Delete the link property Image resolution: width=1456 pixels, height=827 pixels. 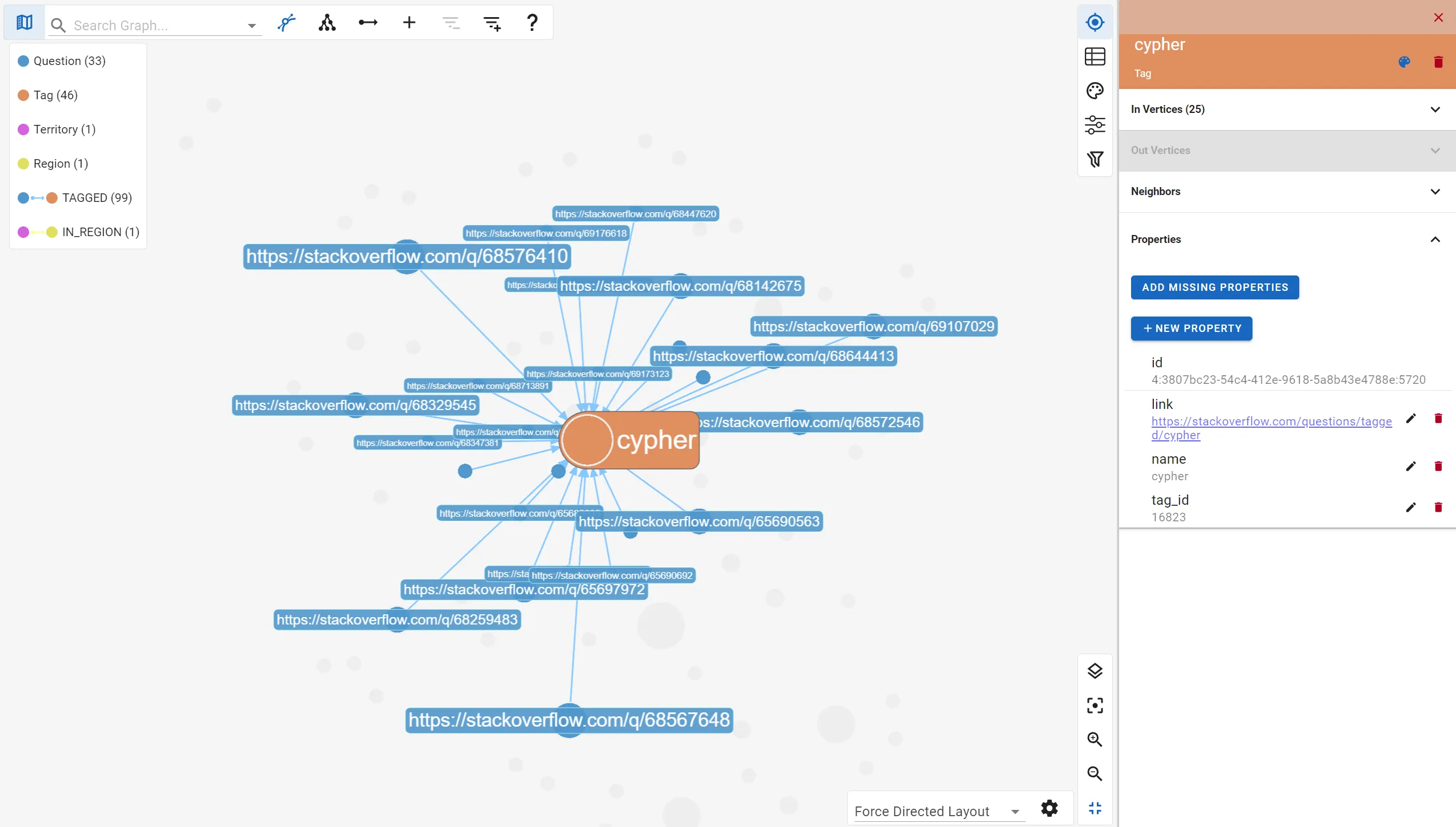click(1438, 419)
